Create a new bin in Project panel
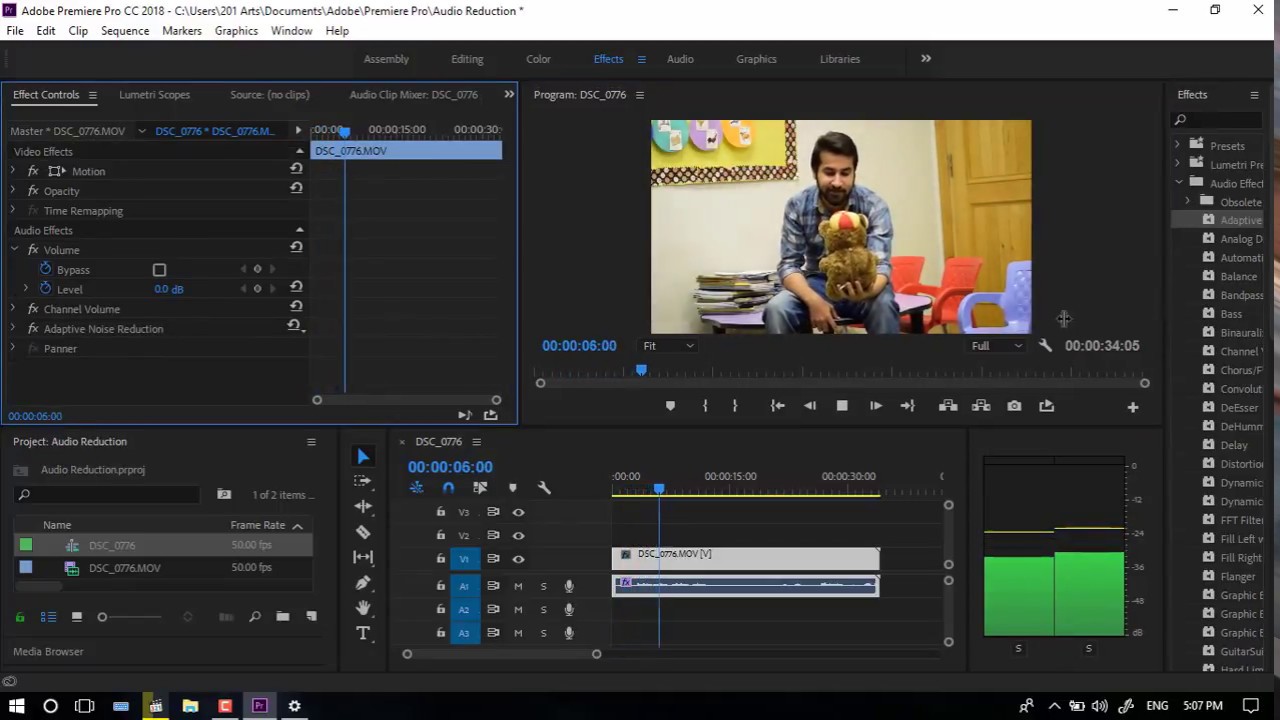This screenshot has height=720, width=1280. 283,617
